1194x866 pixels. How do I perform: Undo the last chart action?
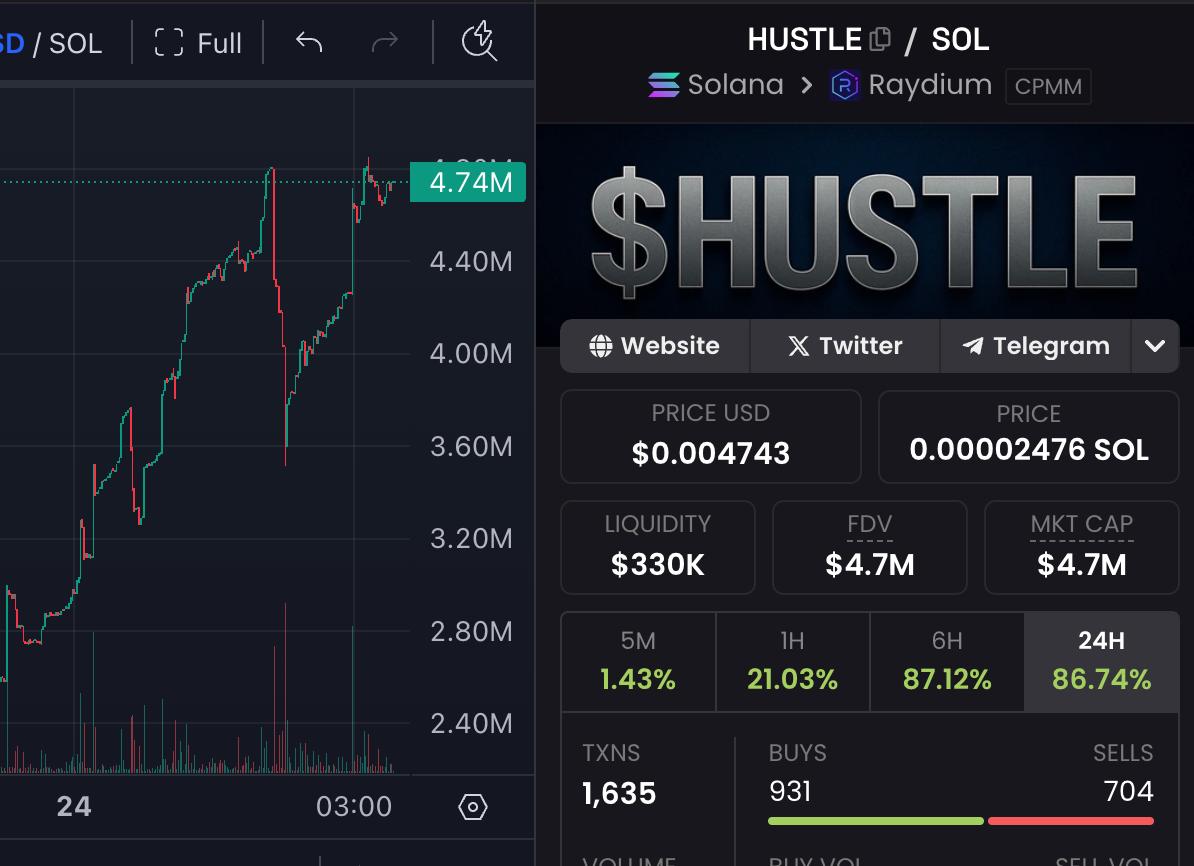[309, 43]
